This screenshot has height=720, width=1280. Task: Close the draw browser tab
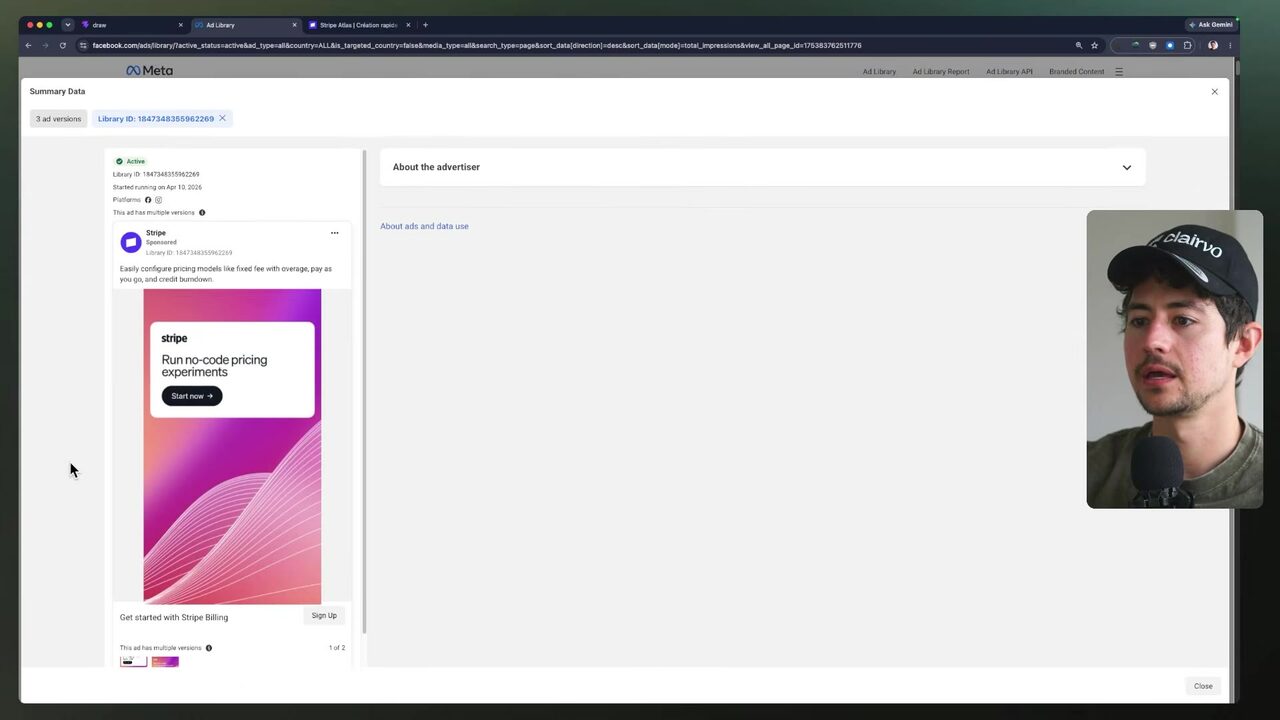181,25
